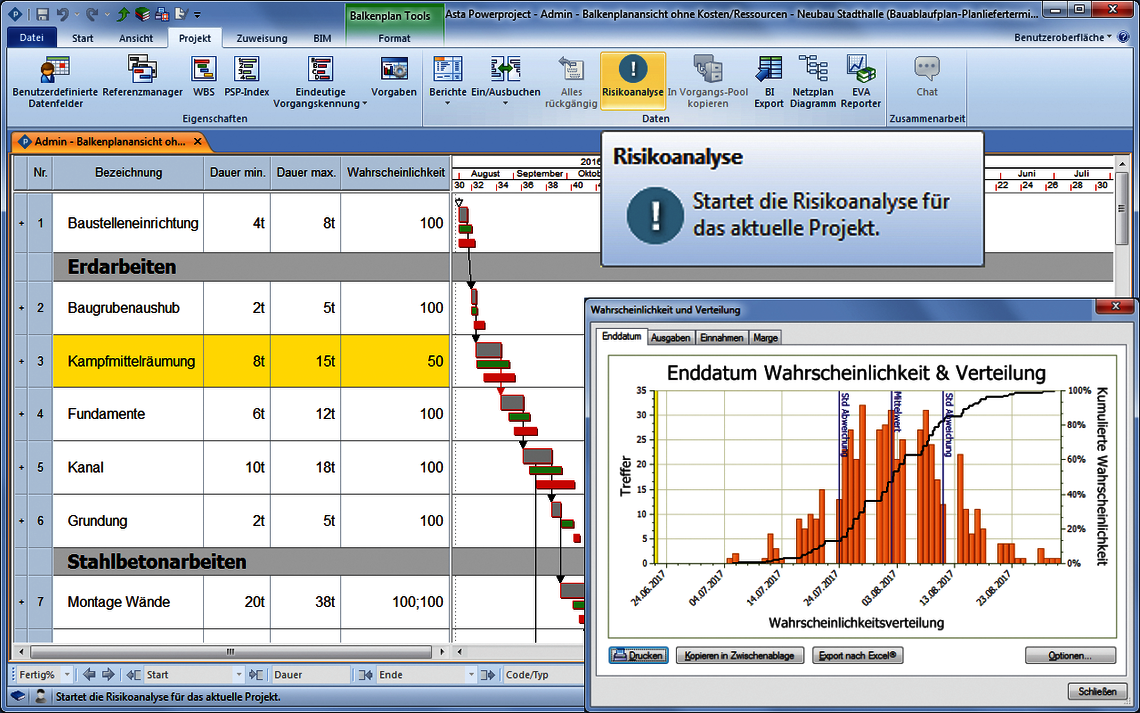Switch to the BIM ribbon tab
Screen dimensions: 1140x713
tap(322, 38)
